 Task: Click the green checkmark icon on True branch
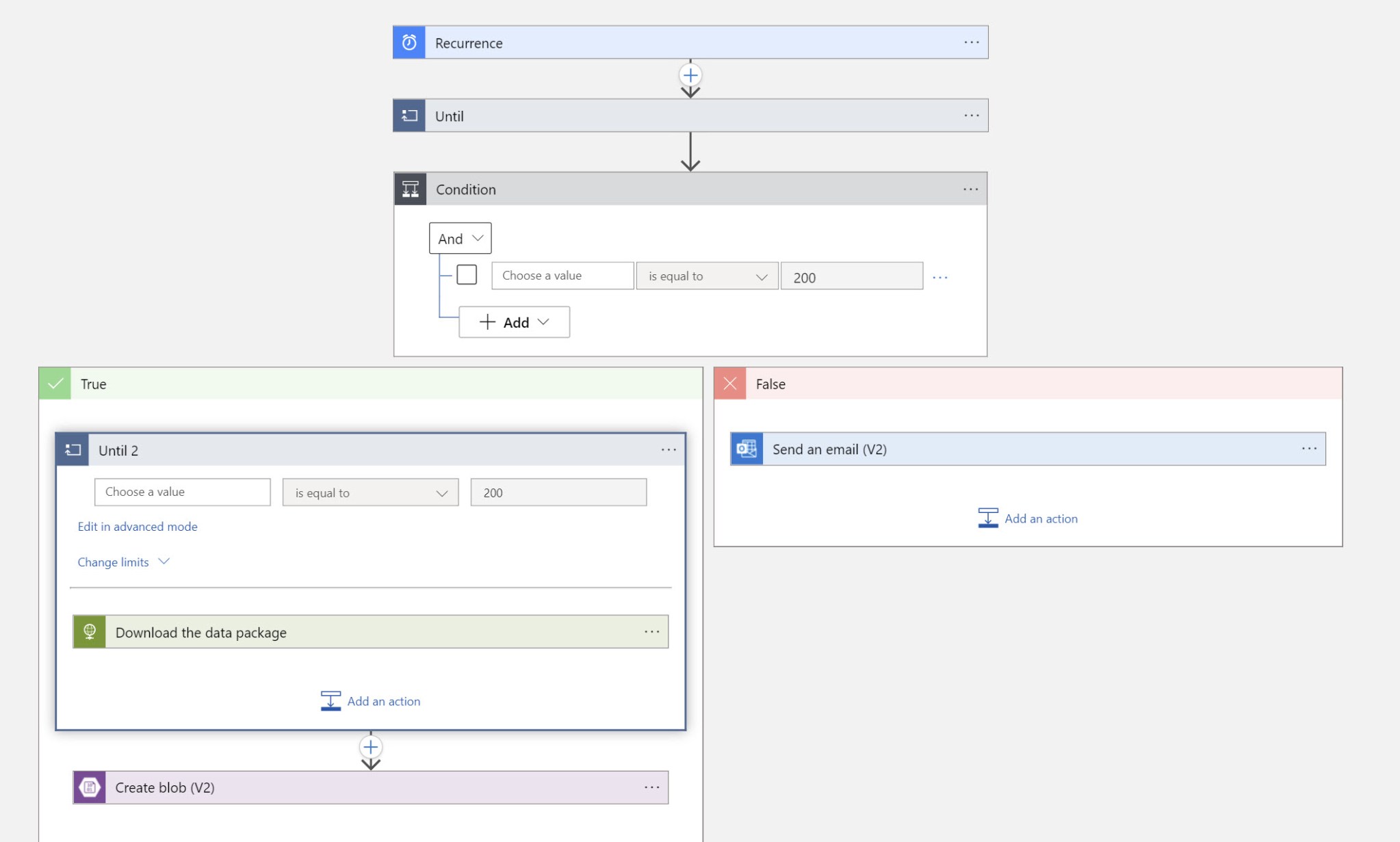(55, 384)
